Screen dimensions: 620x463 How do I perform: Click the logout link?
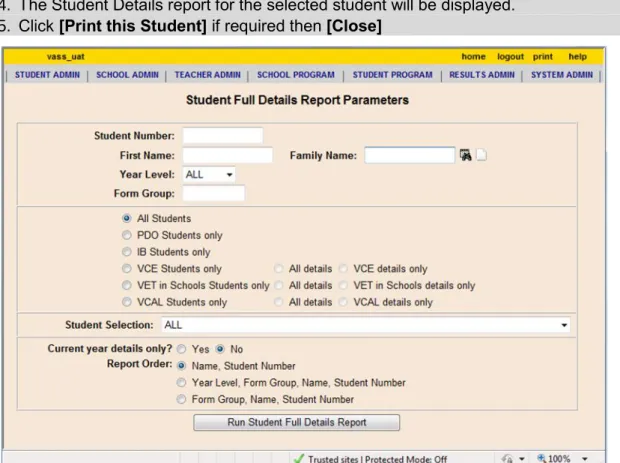(510, 57)
